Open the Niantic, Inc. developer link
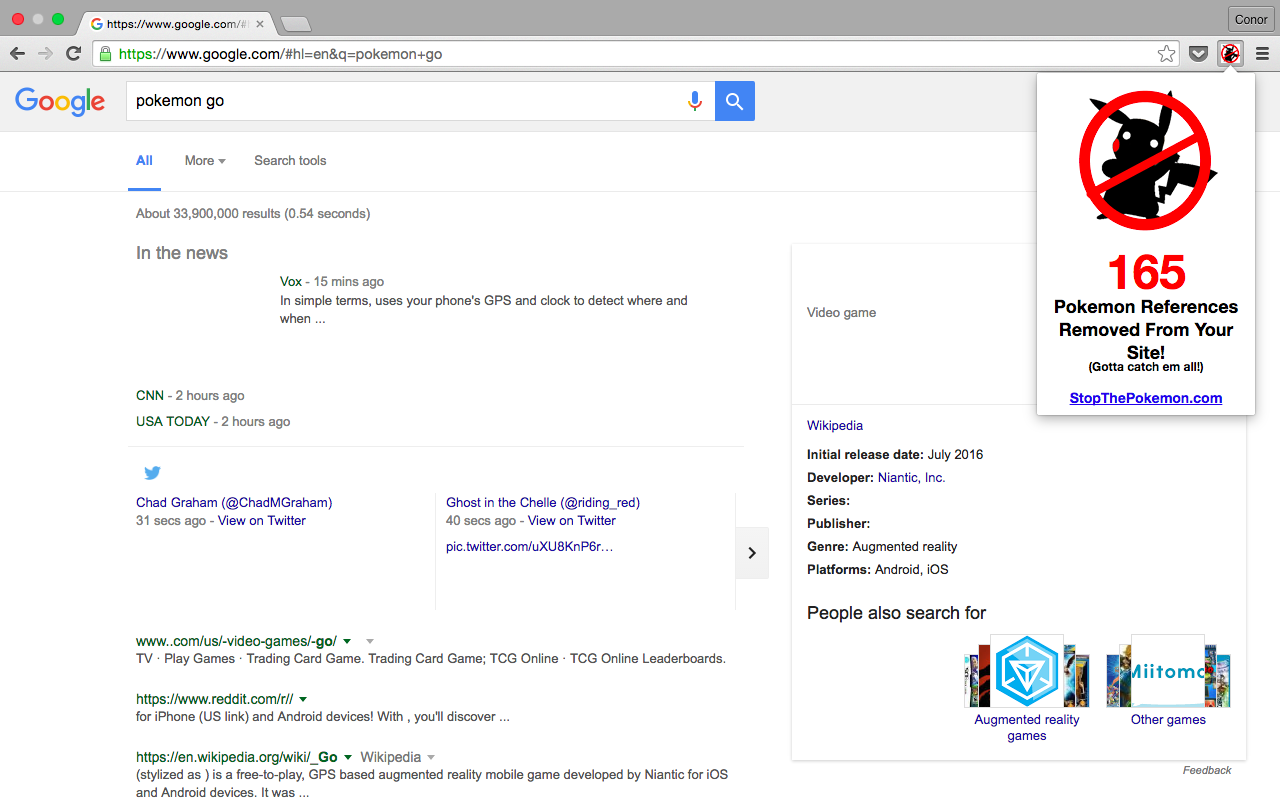 pyautogui.click(x=911, y=477)
